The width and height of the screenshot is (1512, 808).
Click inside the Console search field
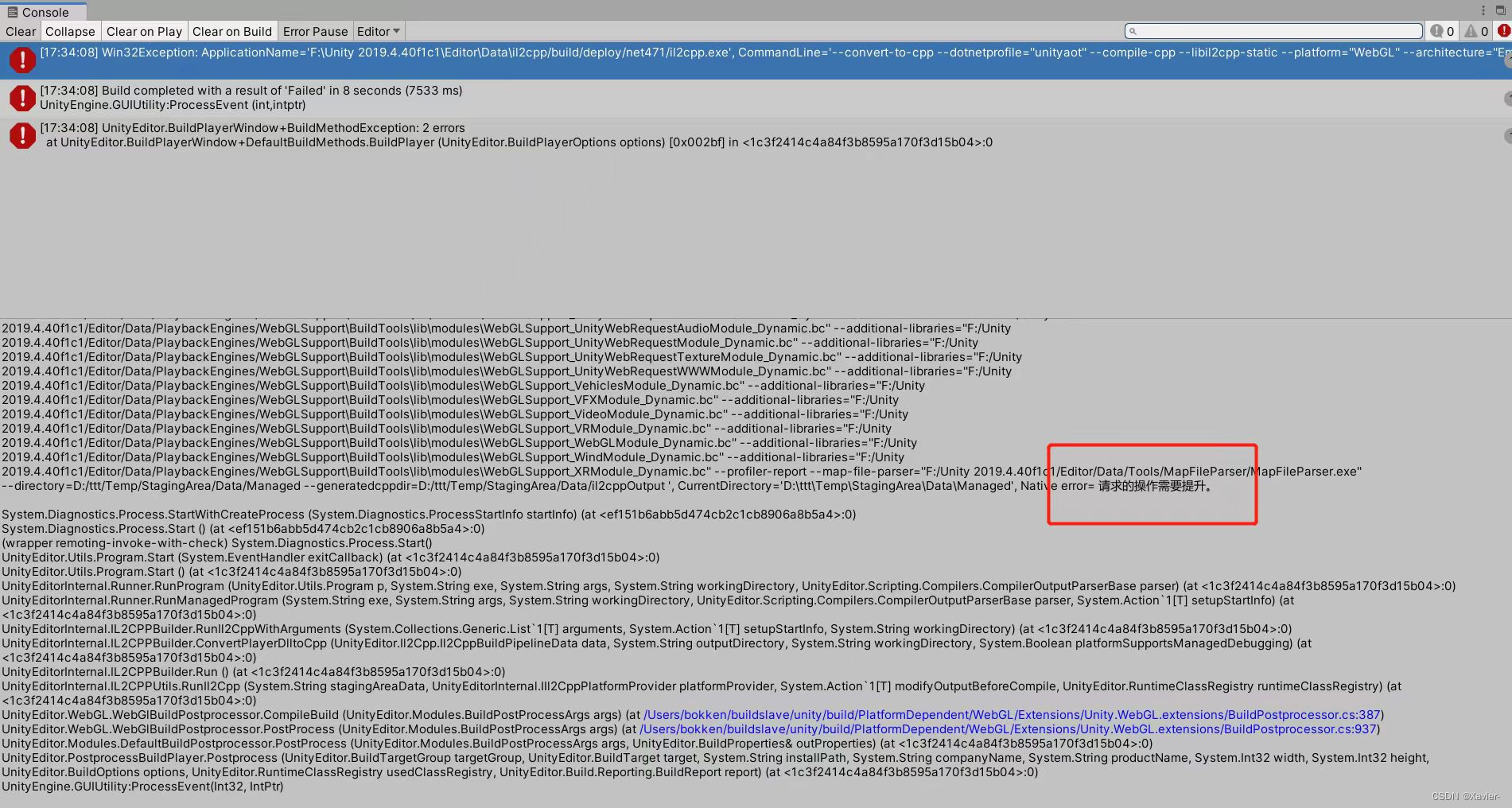coord(1273,31)
